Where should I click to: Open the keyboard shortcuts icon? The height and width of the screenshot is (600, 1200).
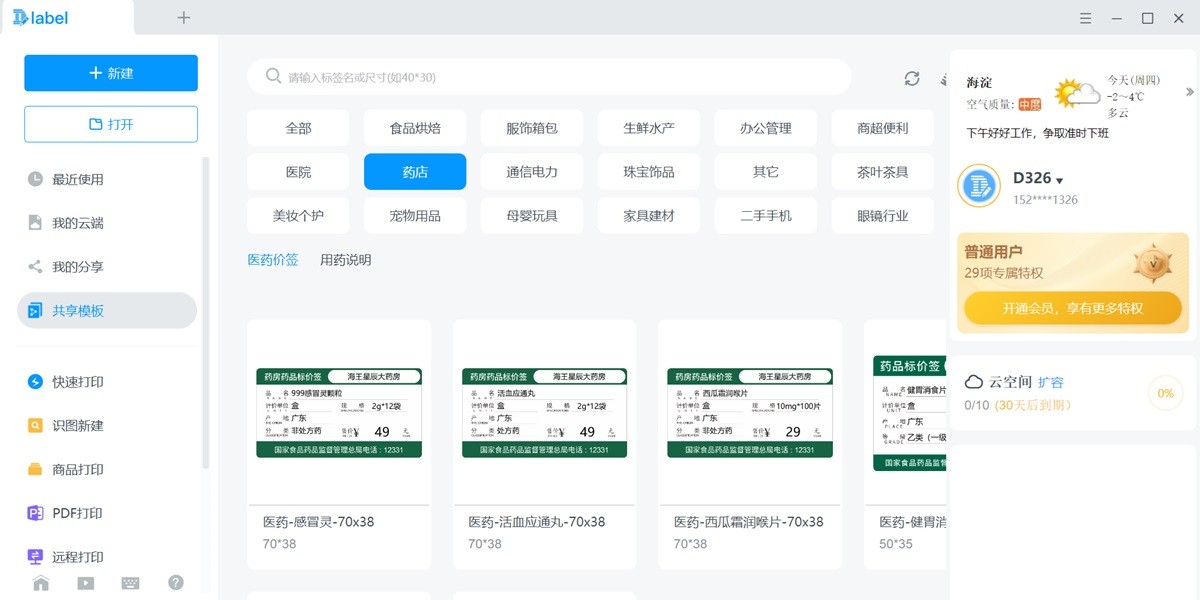pos(130,582)
